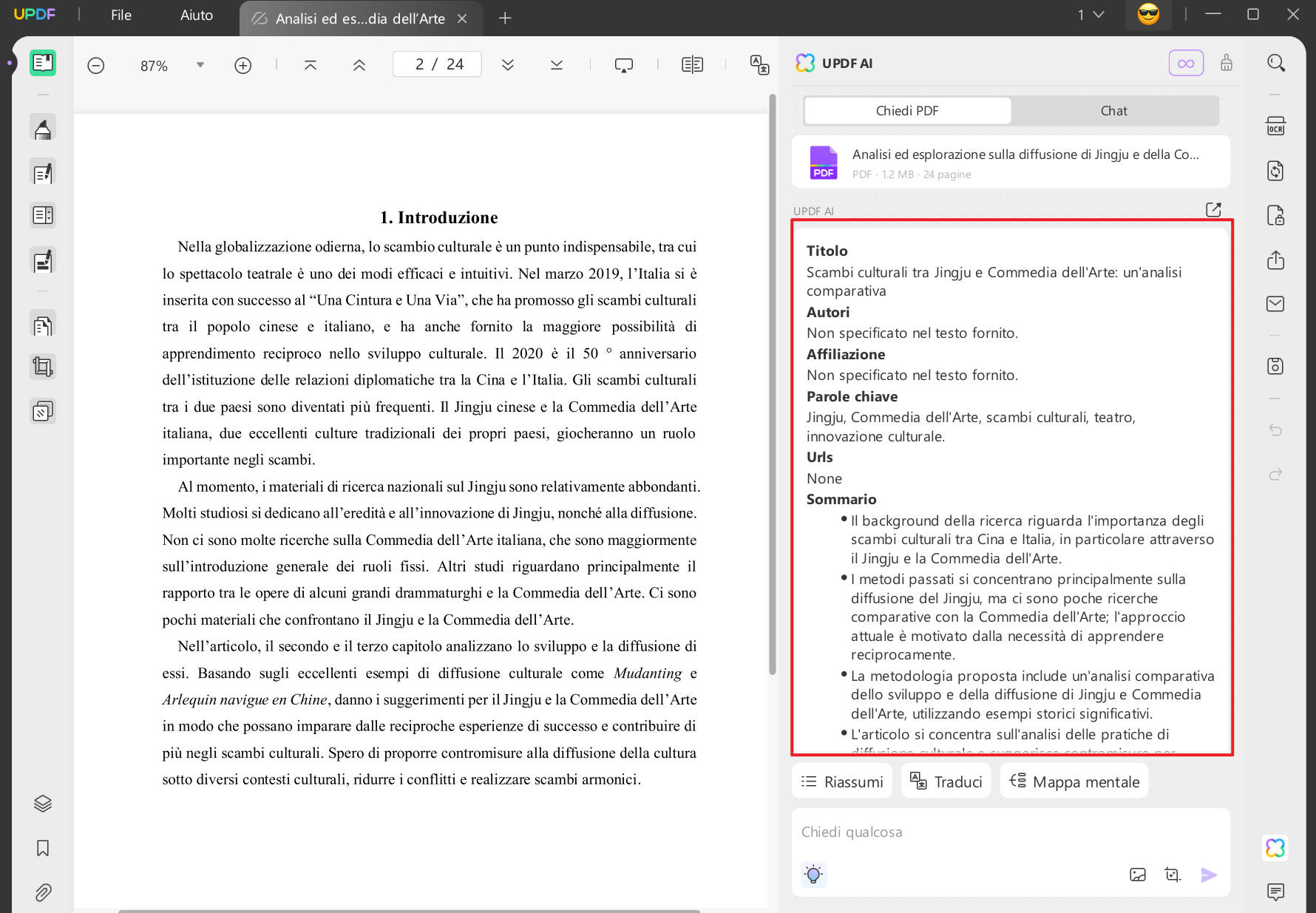The image size is (1316, 913).
Task: Open the Protect PDF lock tool
Action: coord(1276,215)
